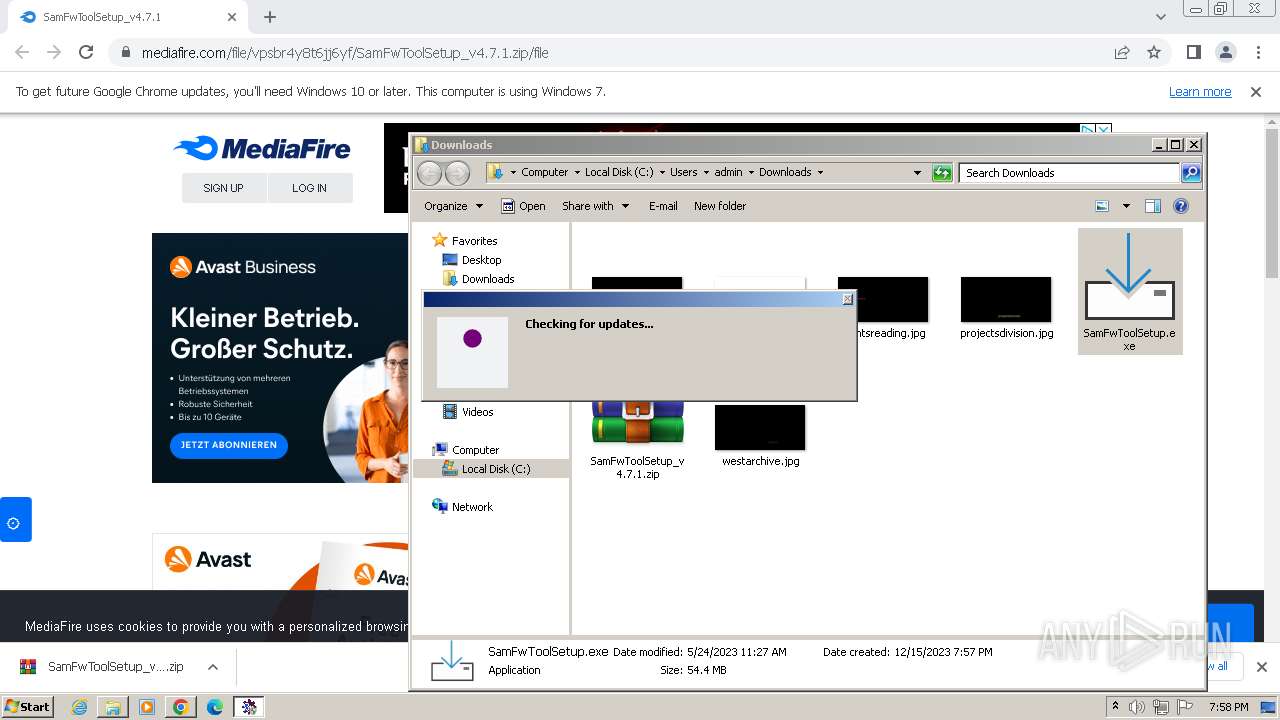Viewport: 1280px width, 720px height.
Task: Dismiss the Chrome update notice bar
Action: pos(1256,91)
